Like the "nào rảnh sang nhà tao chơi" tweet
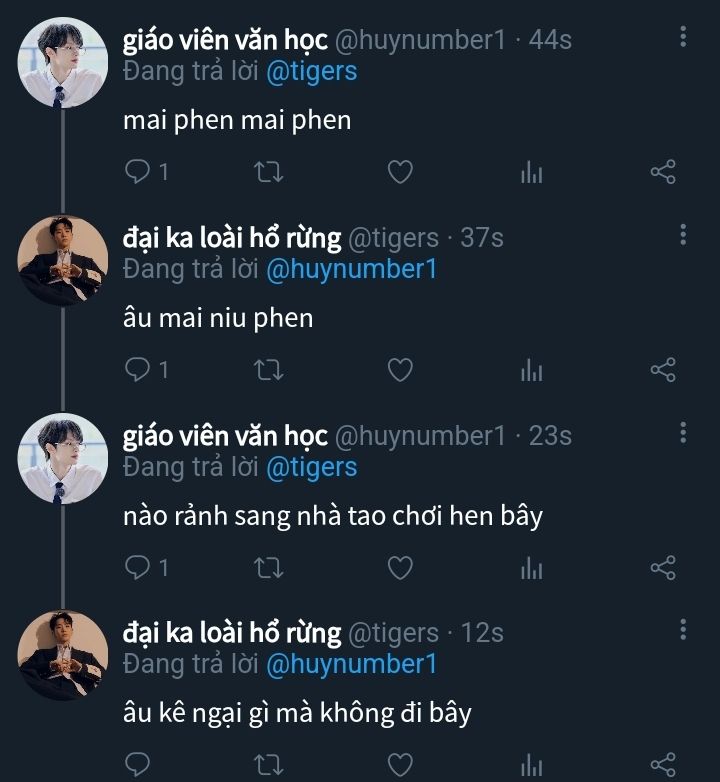The height and width of the screenshot is (782, 720). 400,568
